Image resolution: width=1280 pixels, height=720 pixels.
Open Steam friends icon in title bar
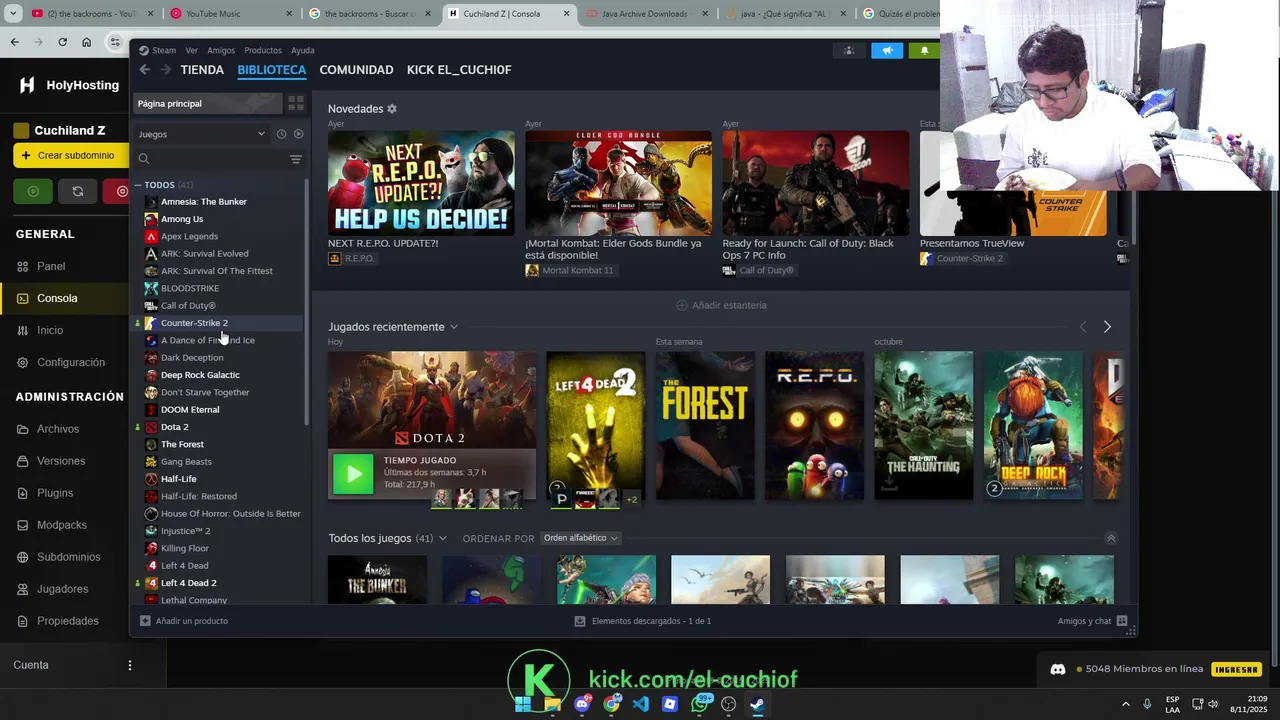849,50
